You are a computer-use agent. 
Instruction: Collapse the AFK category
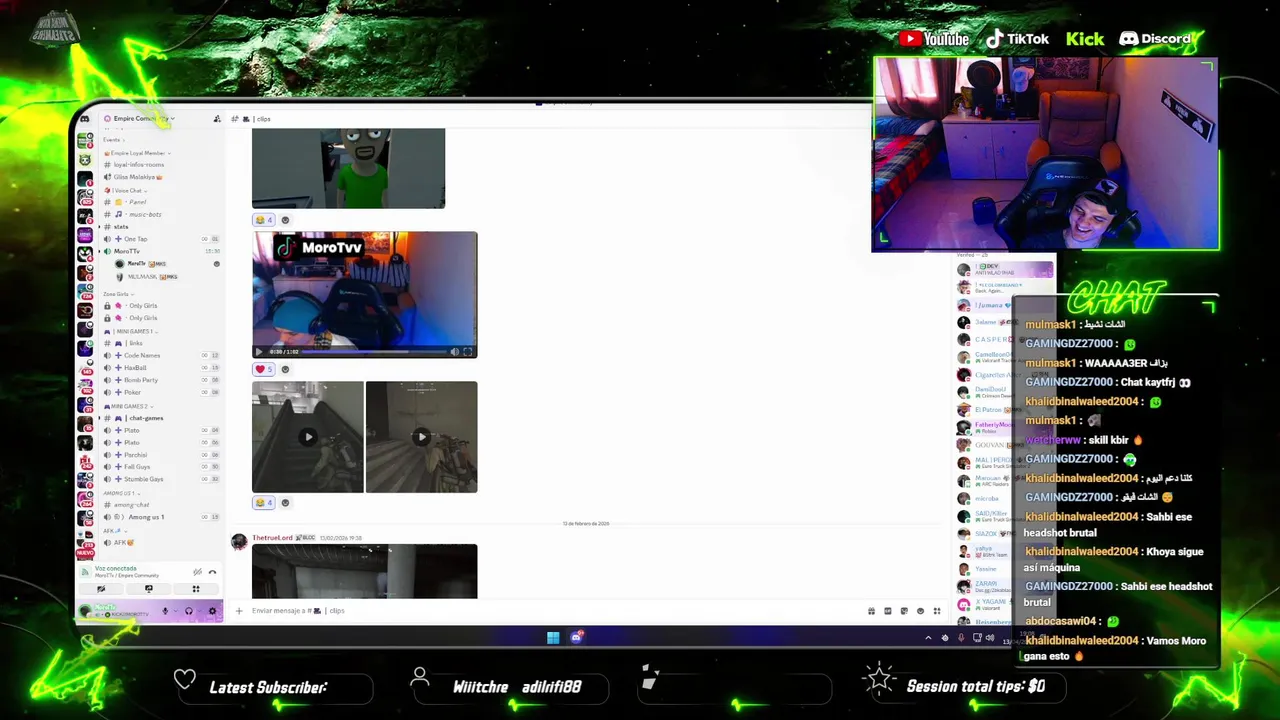click(116, 531)
